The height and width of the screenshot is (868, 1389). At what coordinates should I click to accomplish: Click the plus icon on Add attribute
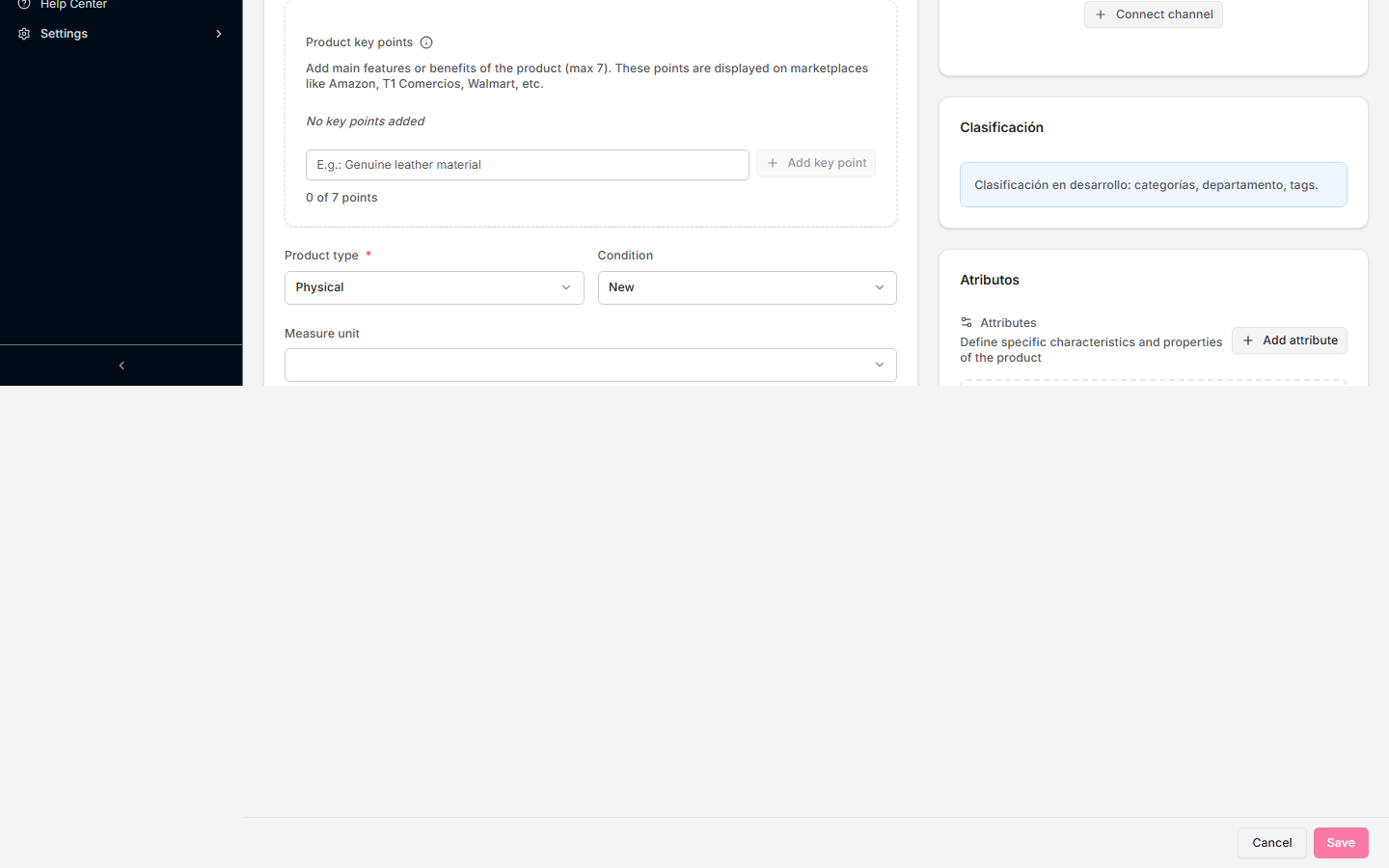click(x=1248, y=339)
